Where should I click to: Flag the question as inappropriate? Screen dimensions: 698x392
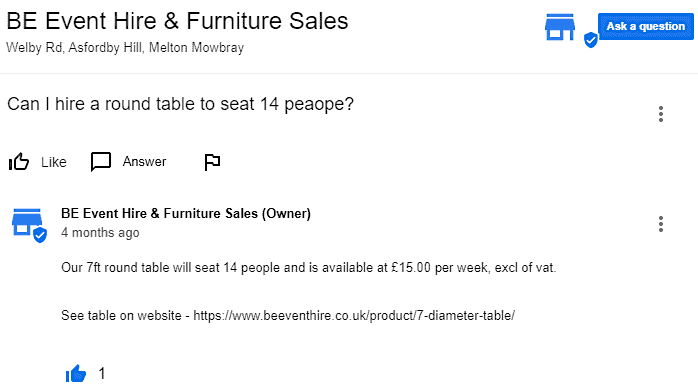click(212, 162)
